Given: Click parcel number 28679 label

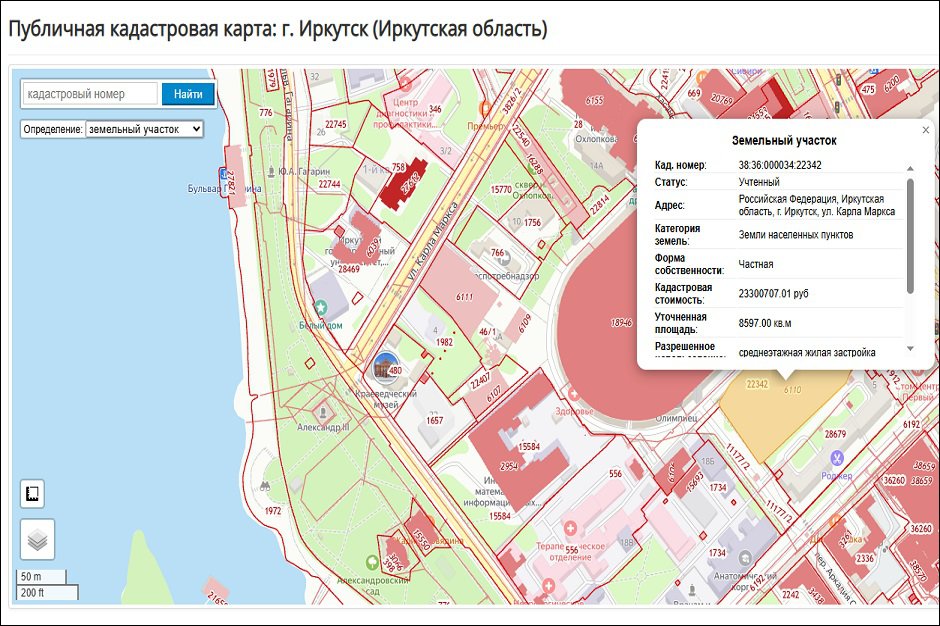Looking at the screenshot, I should (835, 434).
